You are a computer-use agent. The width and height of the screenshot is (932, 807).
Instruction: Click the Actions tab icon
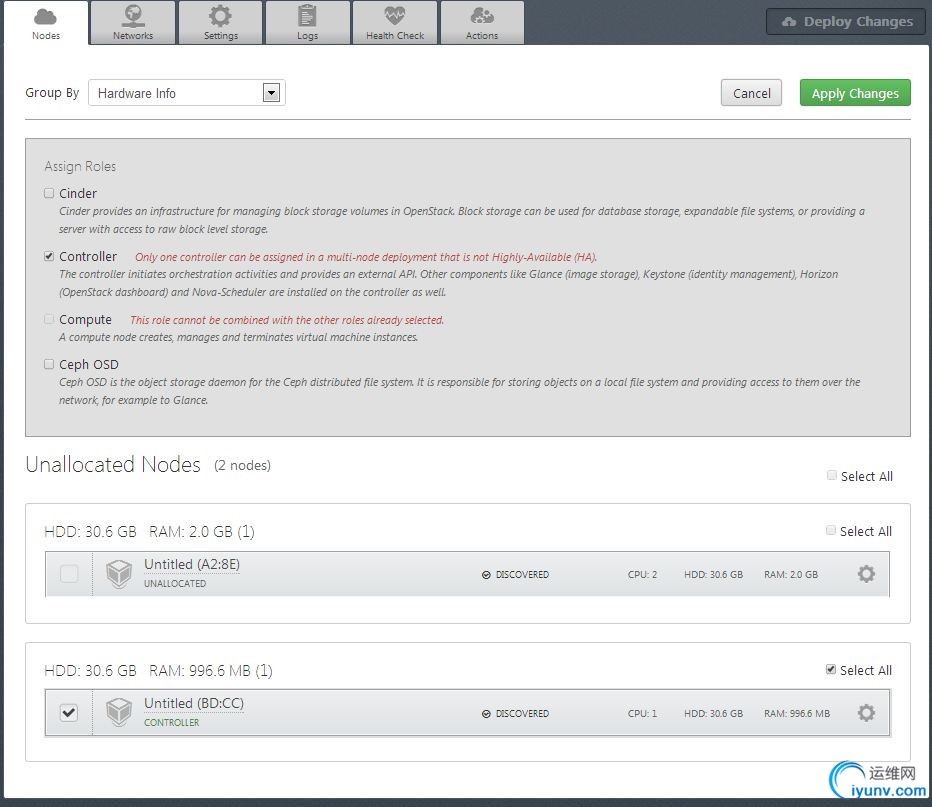click(x=482, y=16)
